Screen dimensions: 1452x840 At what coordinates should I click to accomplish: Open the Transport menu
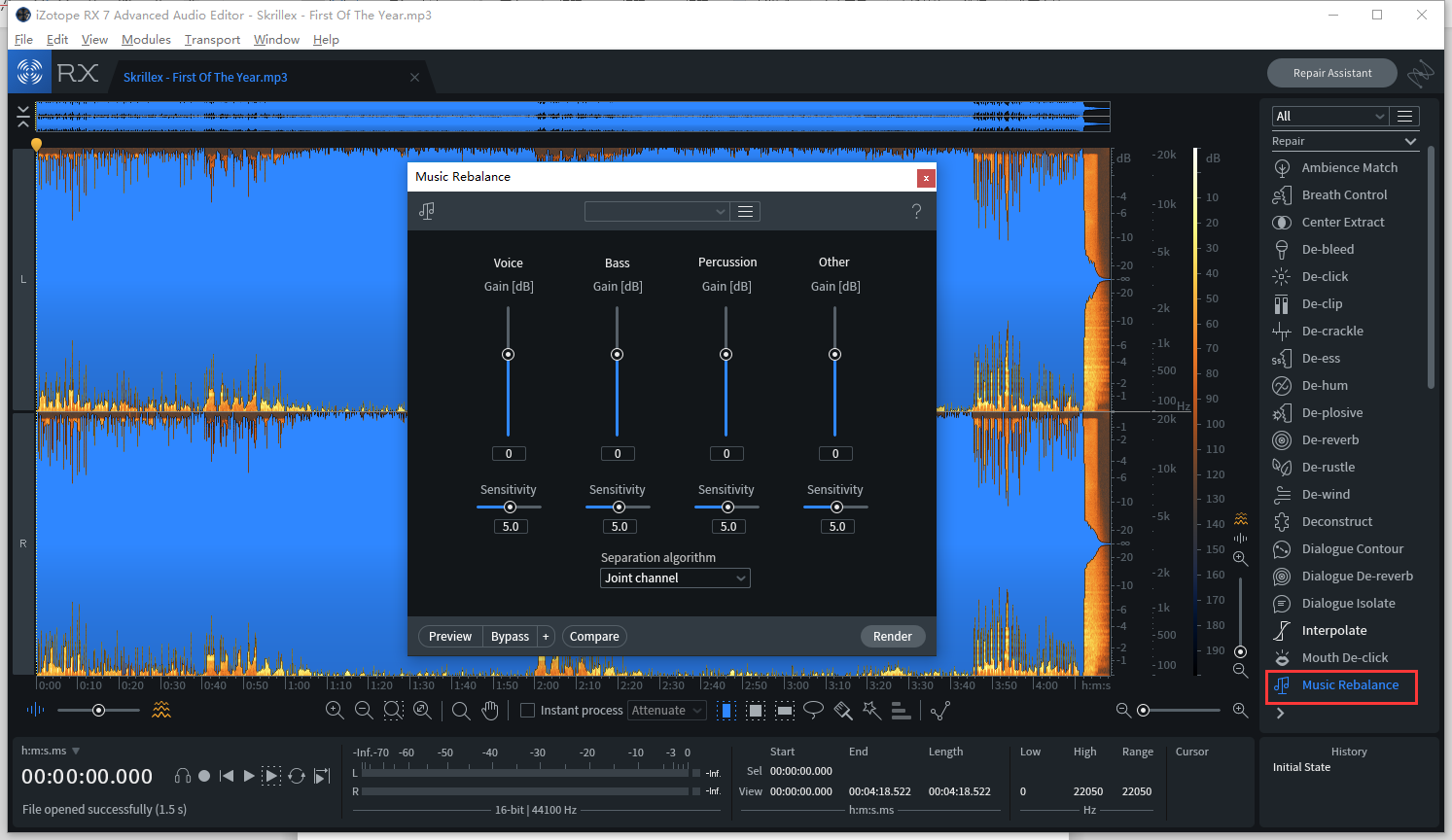tap(212, 39)
